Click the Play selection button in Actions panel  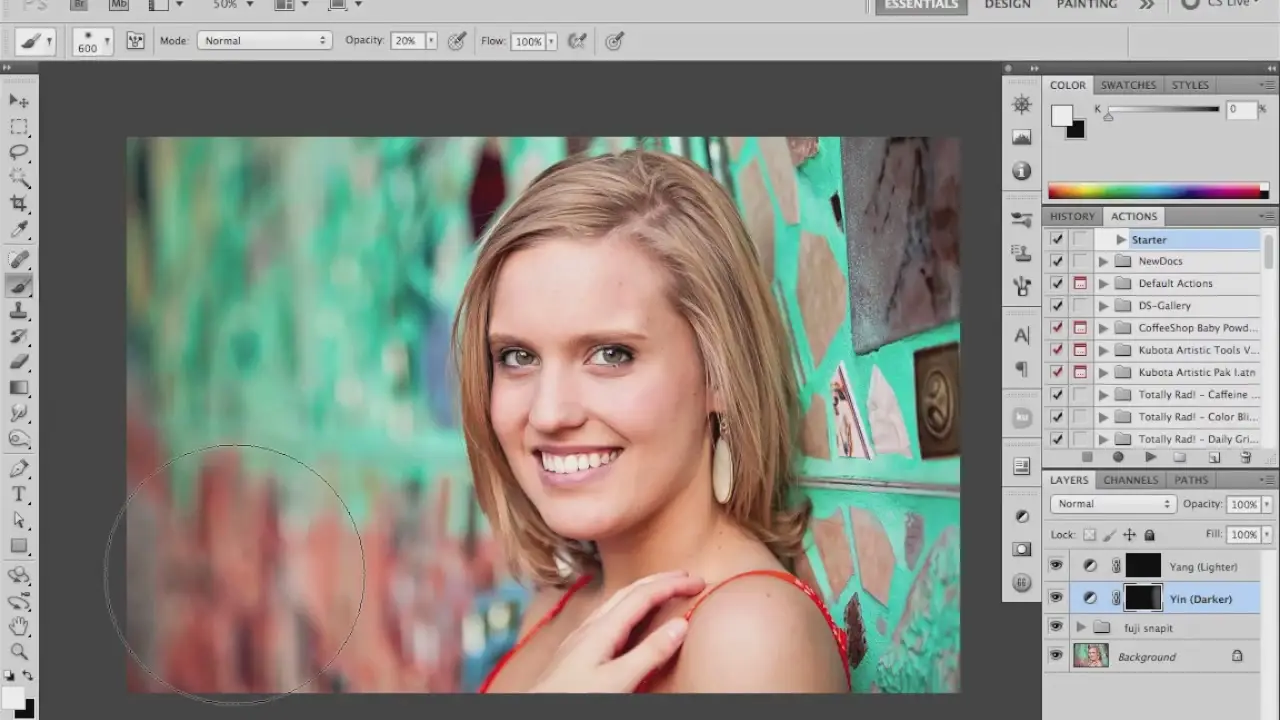(x=1150, y=457)
